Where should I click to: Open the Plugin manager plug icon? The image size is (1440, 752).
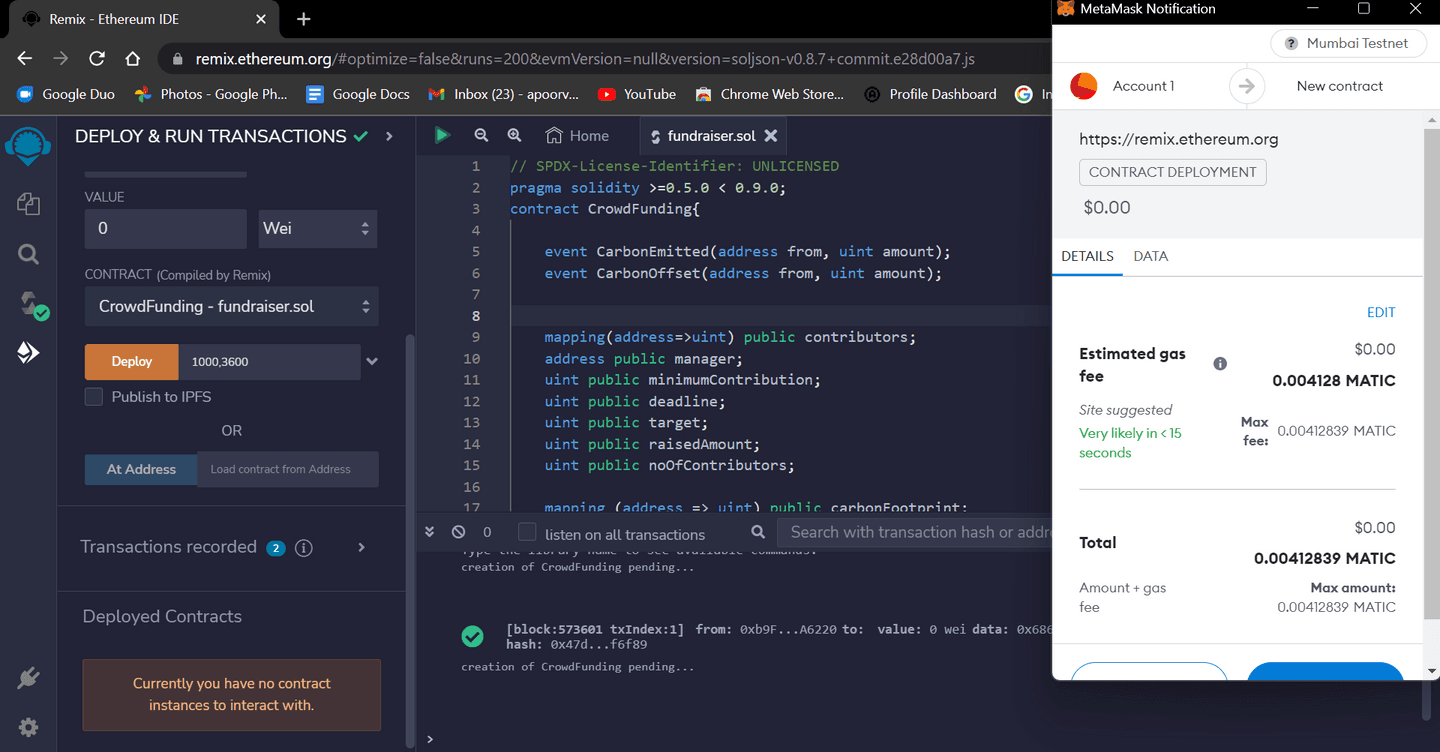28,679
